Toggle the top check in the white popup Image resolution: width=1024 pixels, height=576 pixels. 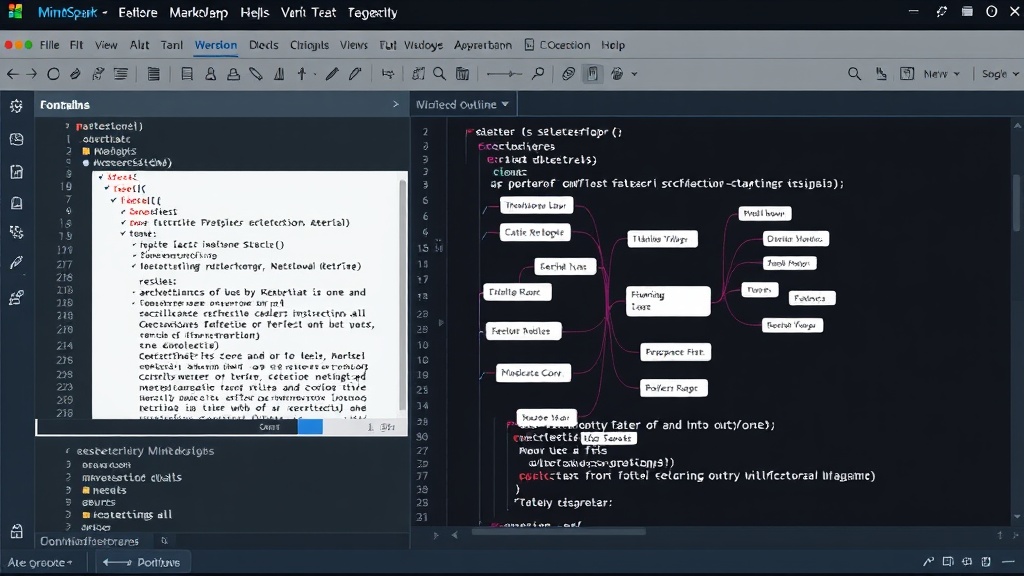(101, 177)
